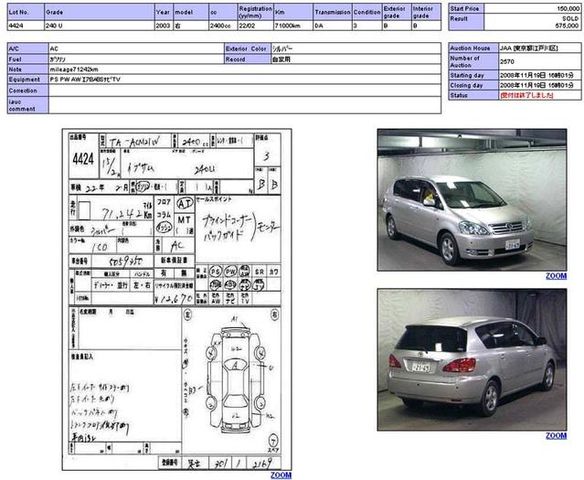Open the front view car photo
The image size is (584, 480).
click(x=472, y=200)
